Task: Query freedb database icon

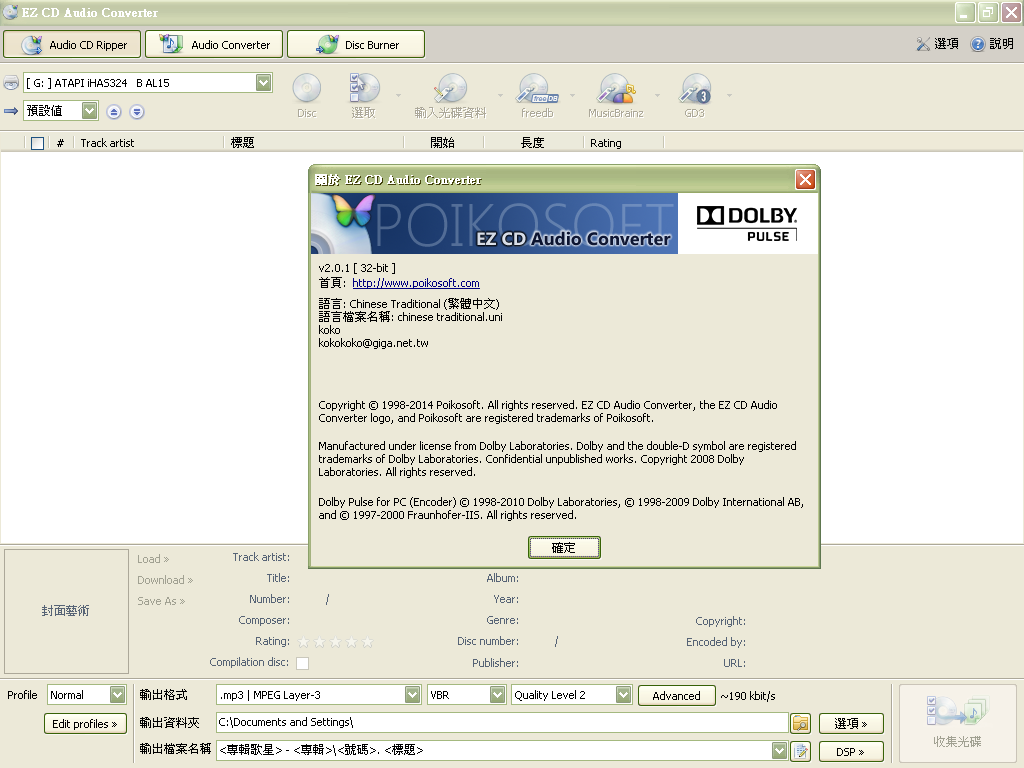Action: 537,95
